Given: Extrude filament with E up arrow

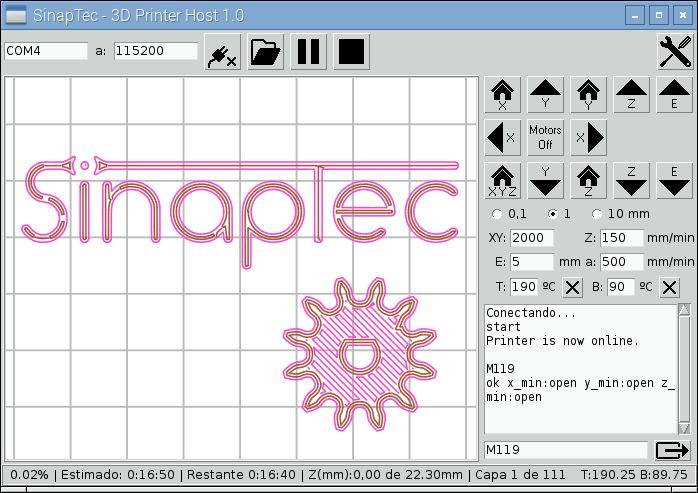Looking at the screenshot, I should [x=674, y=94].
